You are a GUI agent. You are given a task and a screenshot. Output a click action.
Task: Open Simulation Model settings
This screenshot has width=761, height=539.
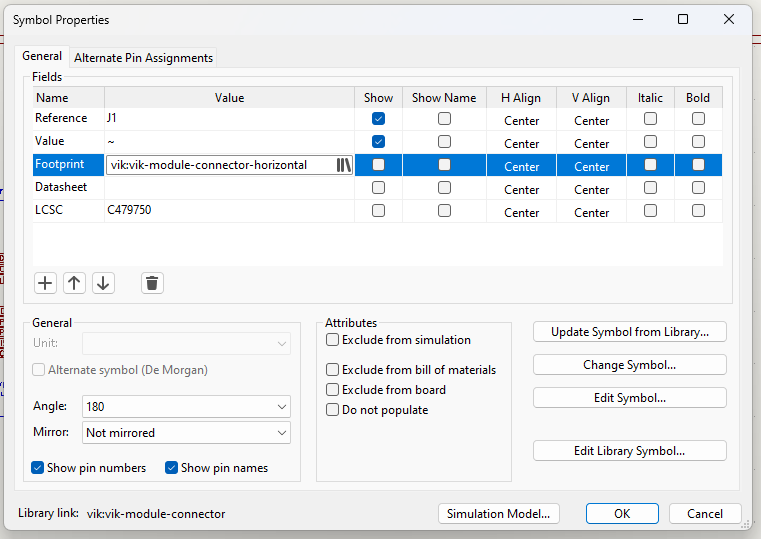498,514
